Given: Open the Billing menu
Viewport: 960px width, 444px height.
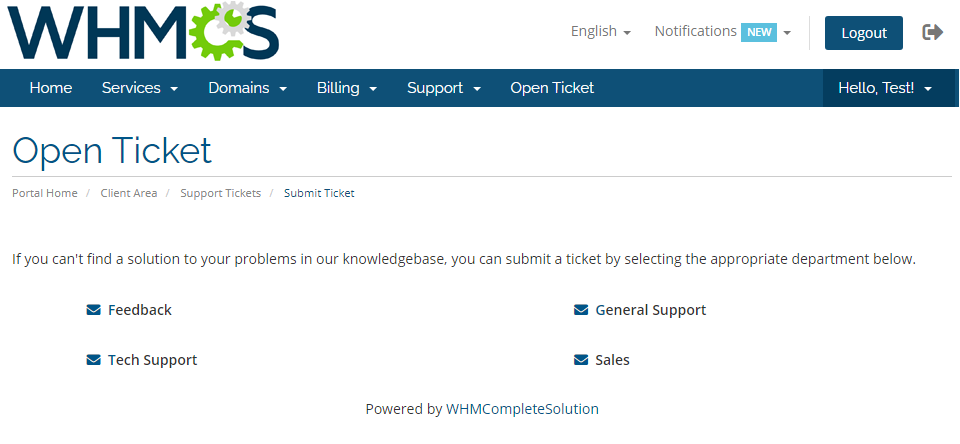Looking at the screenshot, I should point(347,88).
